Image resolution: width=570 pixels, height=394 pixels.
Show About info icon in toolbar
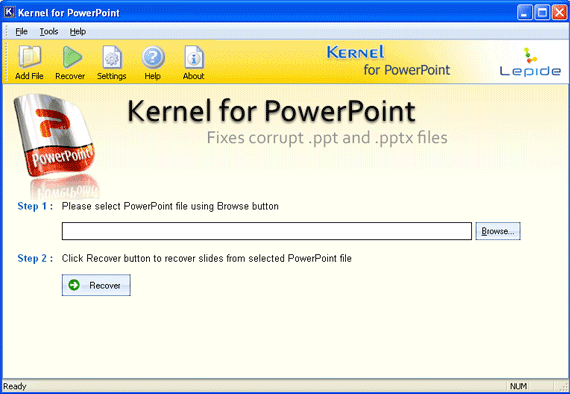(194, 57)
